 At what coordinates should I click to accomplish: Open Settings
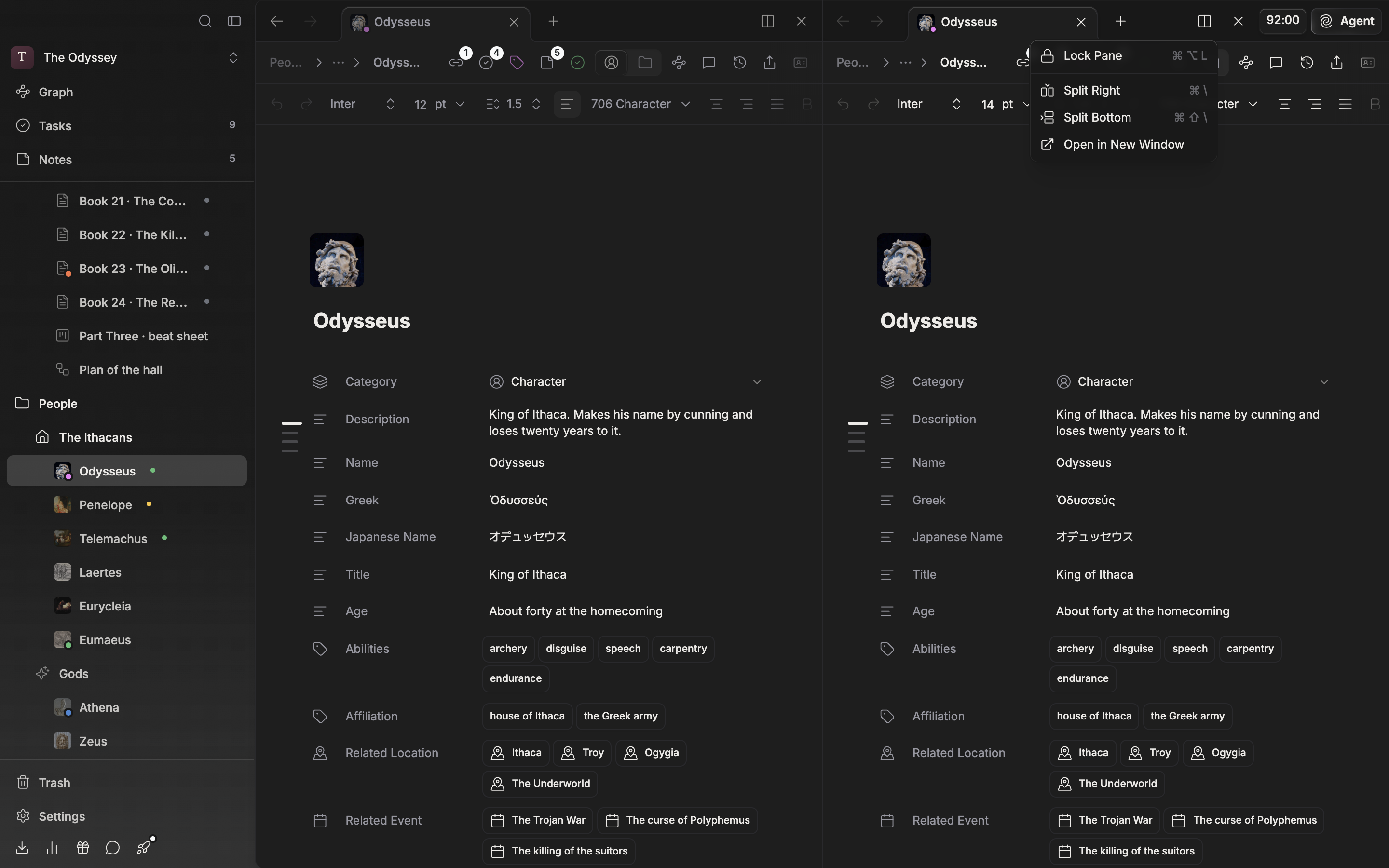tap(127, 816)
